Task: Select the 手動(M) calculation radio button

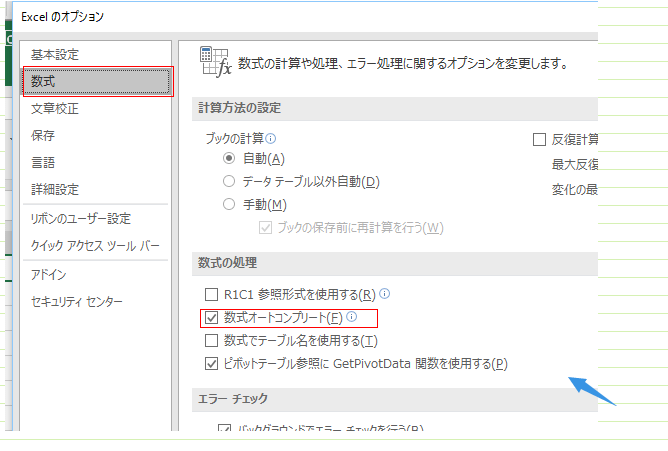Action: tap(229, 204)
